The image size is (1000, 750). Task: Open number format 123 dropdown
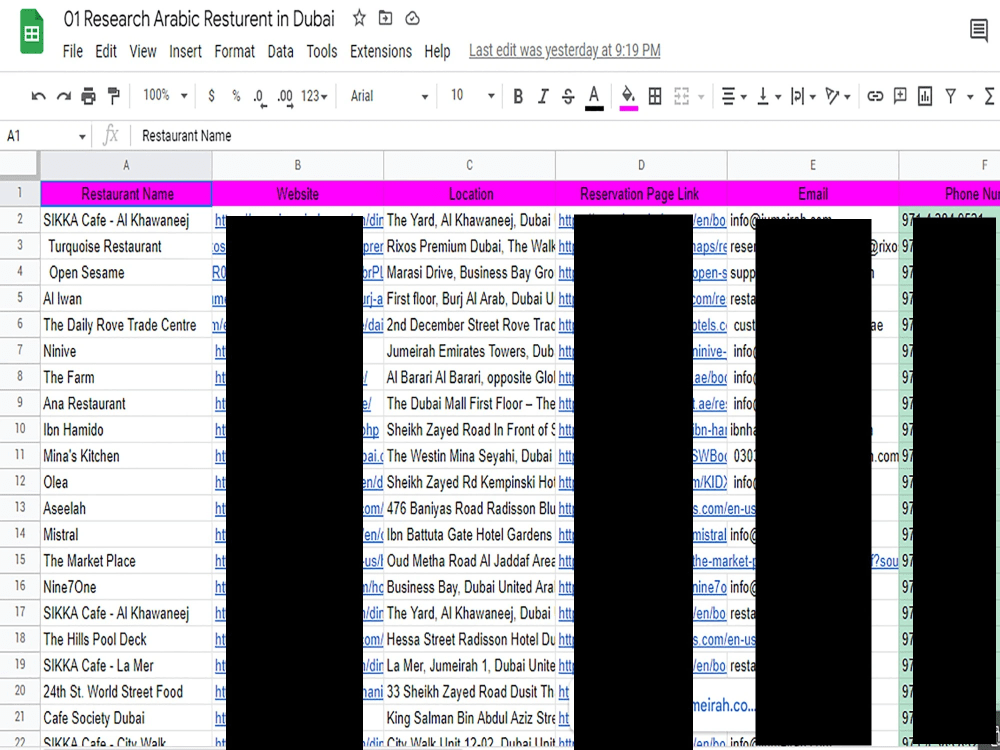[314, 96]
